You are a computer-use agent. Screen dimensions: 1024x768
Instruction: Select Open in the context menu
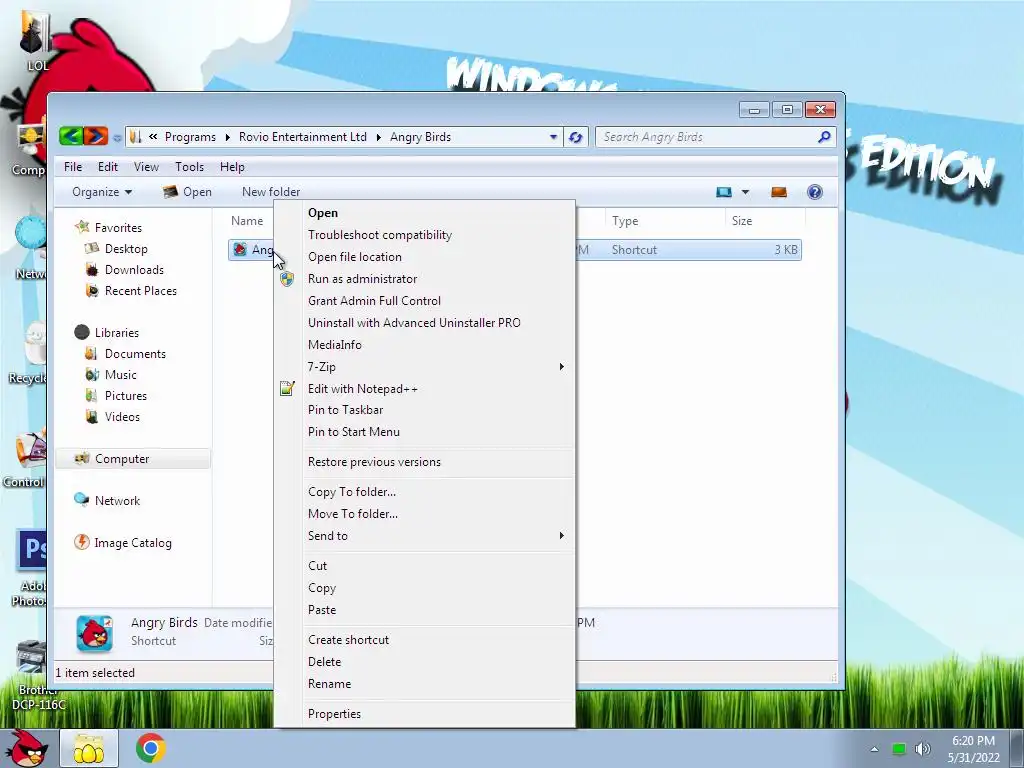(x=424, y=213)
